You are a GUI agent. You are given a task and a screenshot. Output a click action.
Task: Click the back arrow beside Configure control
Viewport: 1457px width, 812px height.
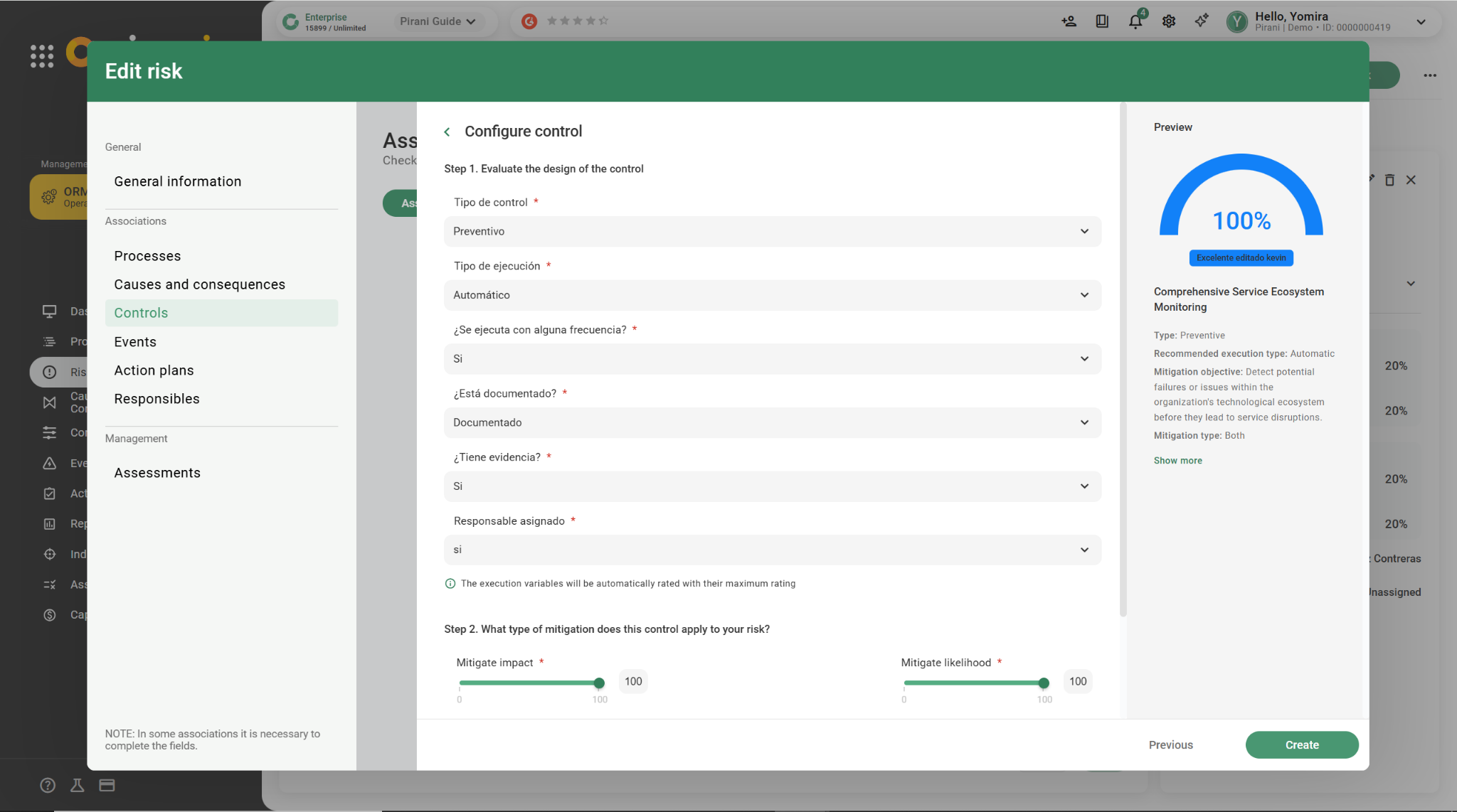pyautogui.click(x=447, y=132)
